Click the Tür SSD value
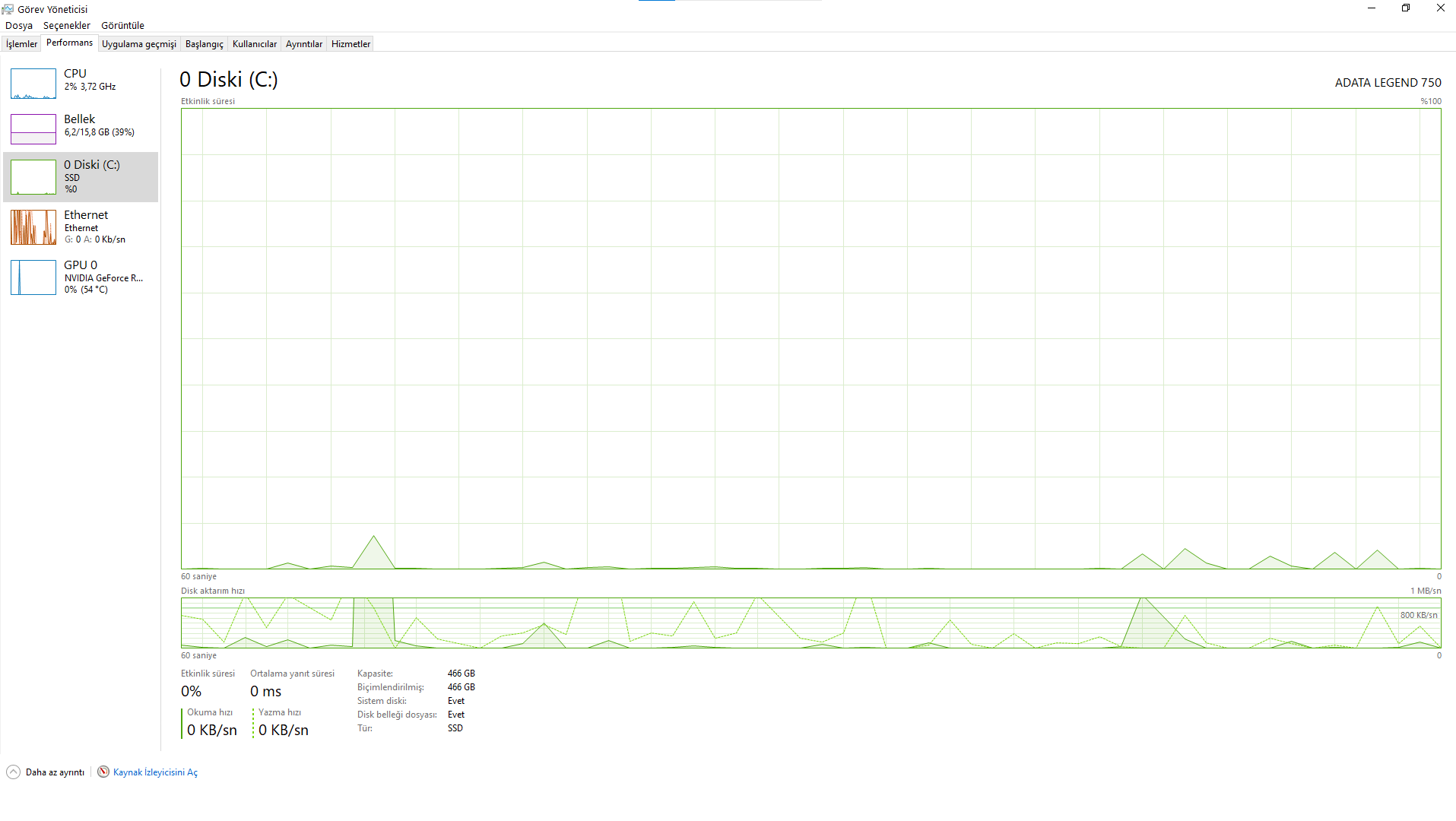The image size is (1456, 821). (x=455, y=728)
